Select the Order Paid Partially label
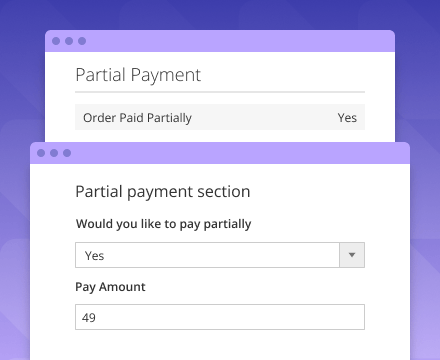This screenshot has height=360, width=440. [x=137, y=118]
